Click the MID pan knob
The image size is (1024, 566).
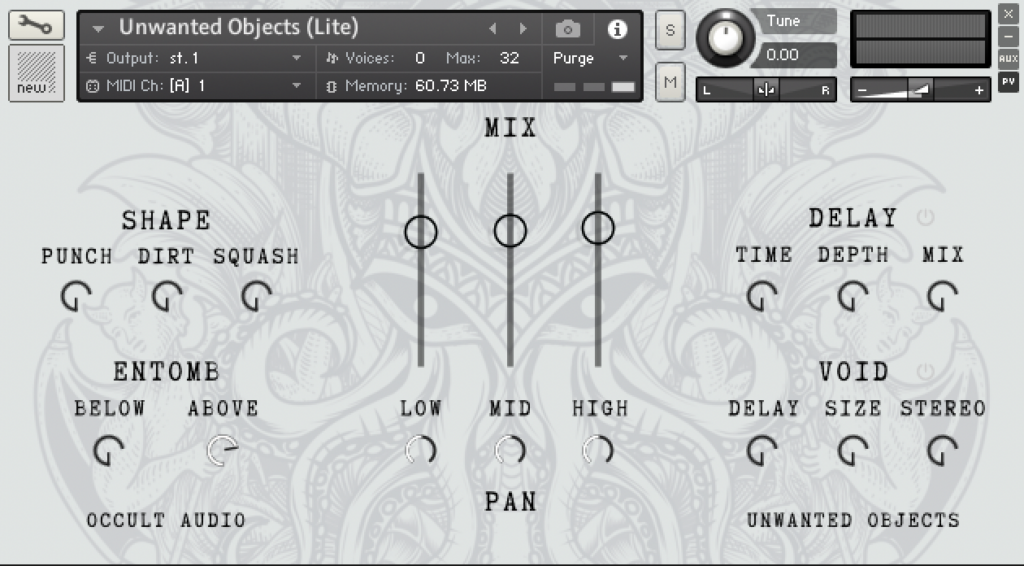pyautogui.click(x=510, y=450)
